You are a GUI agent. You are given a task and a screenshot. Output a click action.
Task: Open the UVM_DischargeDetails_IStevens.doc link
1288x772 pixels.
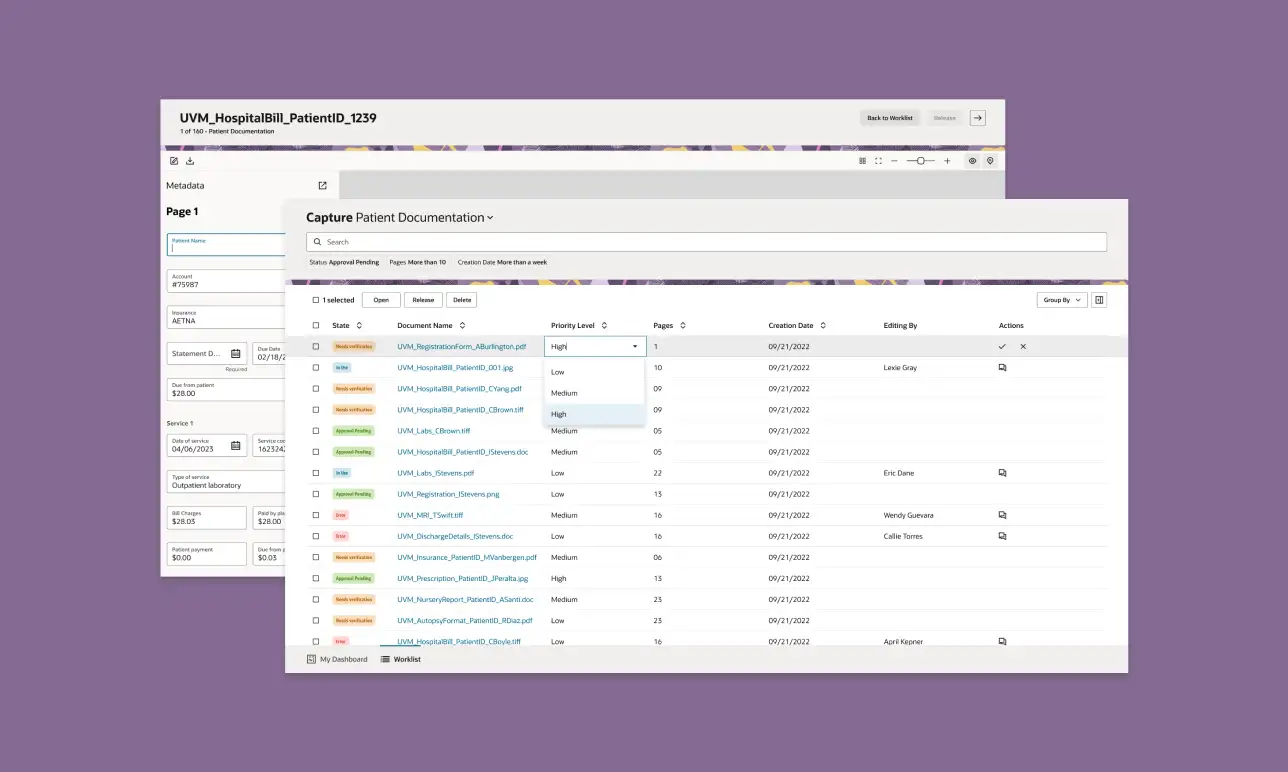click(455, 536)
